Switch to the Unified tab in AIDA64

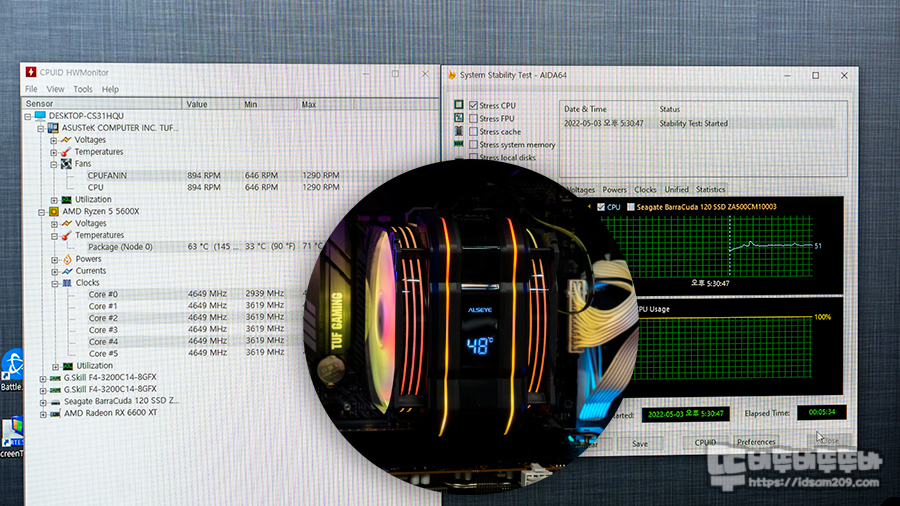click(676, 189)
